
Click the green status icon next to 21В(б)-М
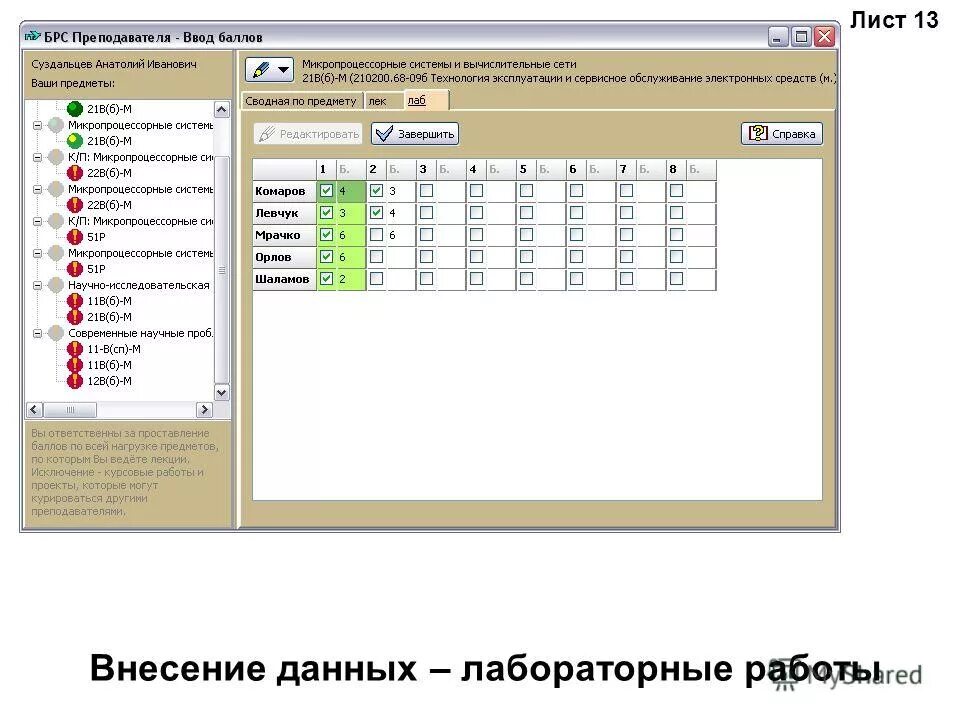point(75,108)
